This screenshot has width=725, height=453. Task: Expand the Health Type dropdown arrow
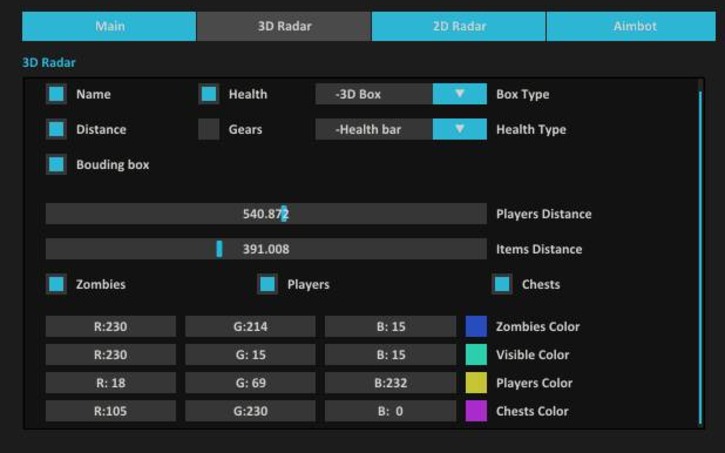point(460,129)
